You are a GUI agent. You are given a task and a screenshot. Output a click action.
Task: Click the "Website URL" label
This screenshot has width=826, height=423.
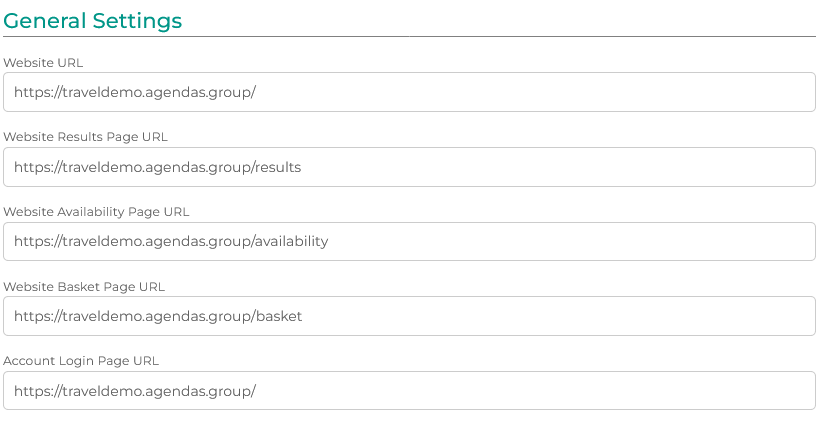(43, 62)
